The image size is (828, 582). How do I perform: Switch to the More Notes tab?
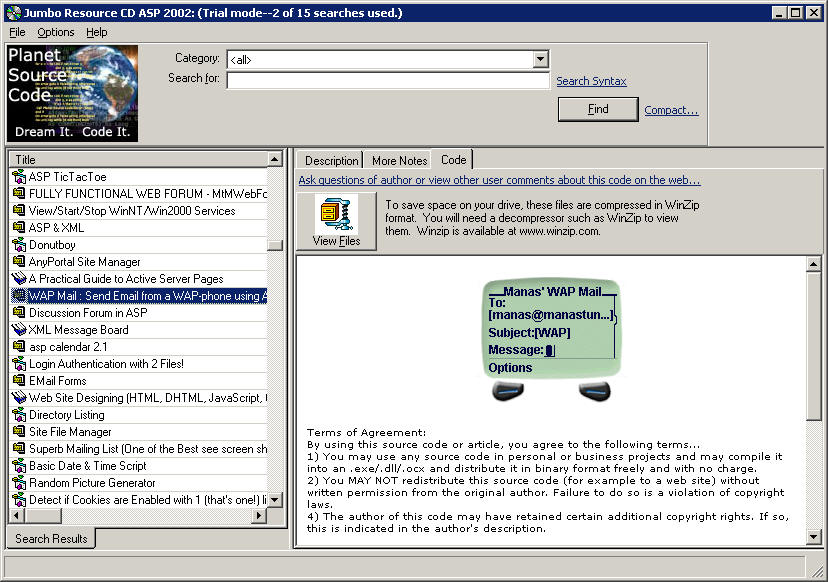tap(399, 161)
